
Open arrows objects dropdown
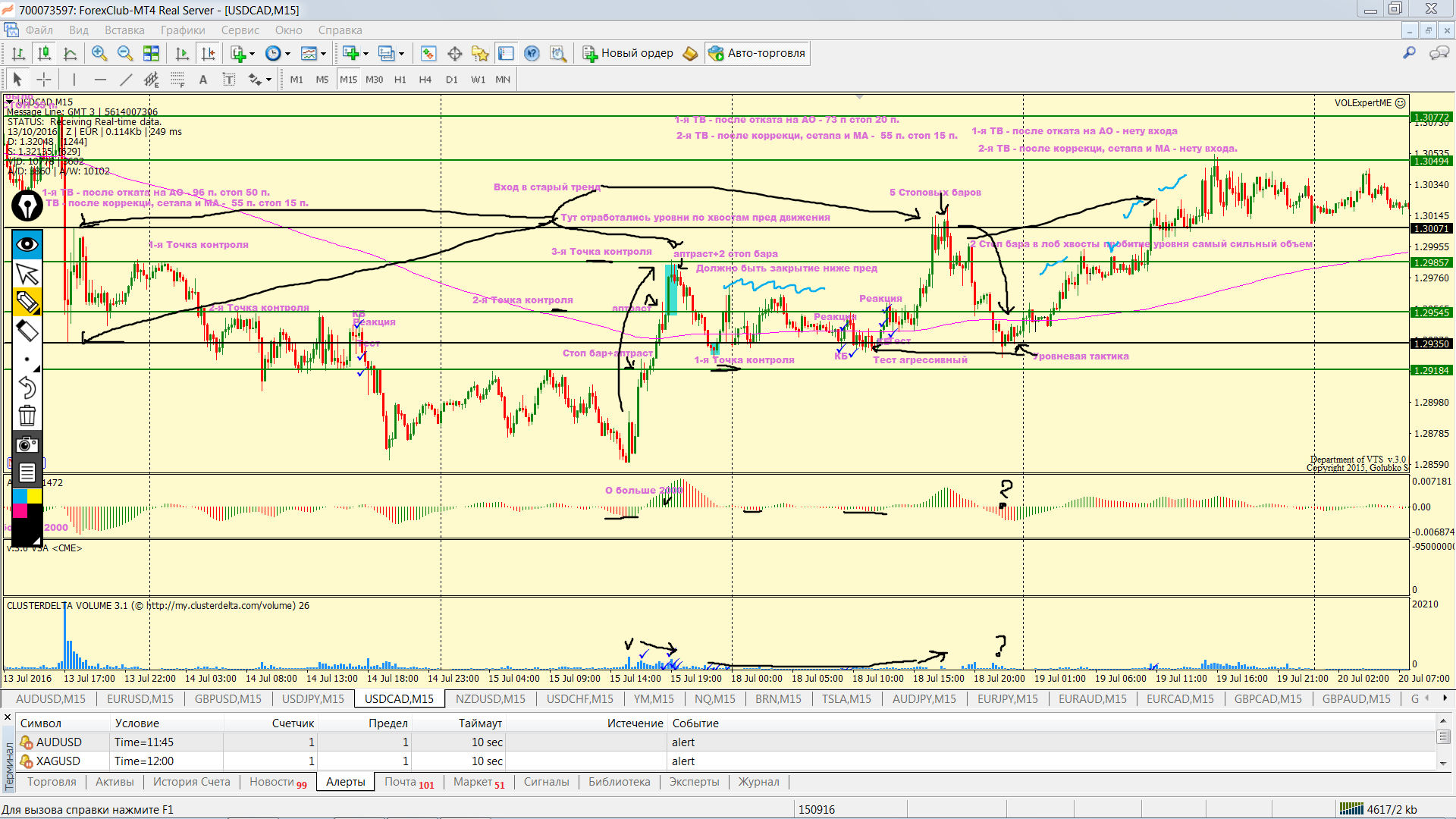coord(268,80)
